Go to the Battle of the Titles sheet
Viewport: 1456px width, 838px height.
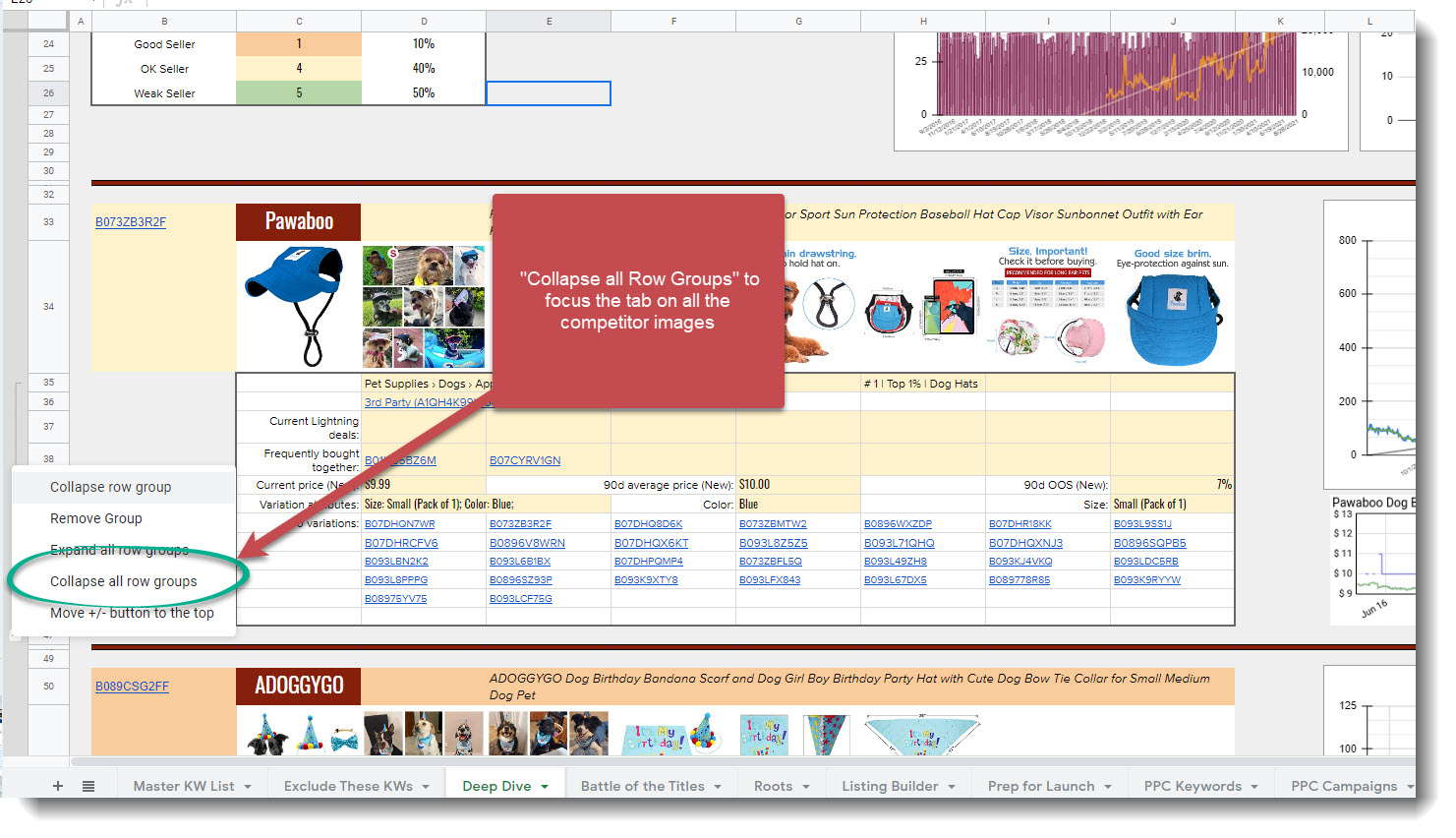[642, 786]
